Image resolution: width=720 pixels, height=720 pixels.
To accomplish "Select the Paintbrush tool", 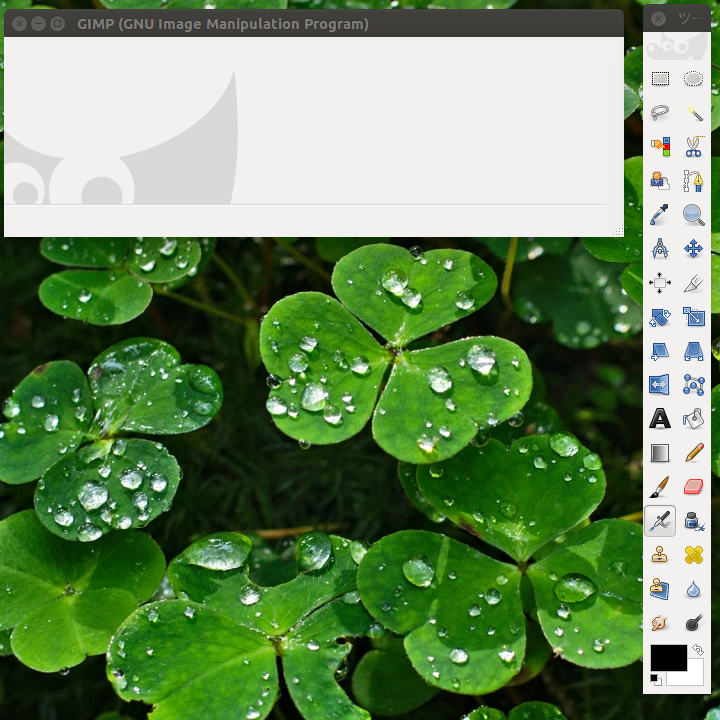I will tap(660, 487).
